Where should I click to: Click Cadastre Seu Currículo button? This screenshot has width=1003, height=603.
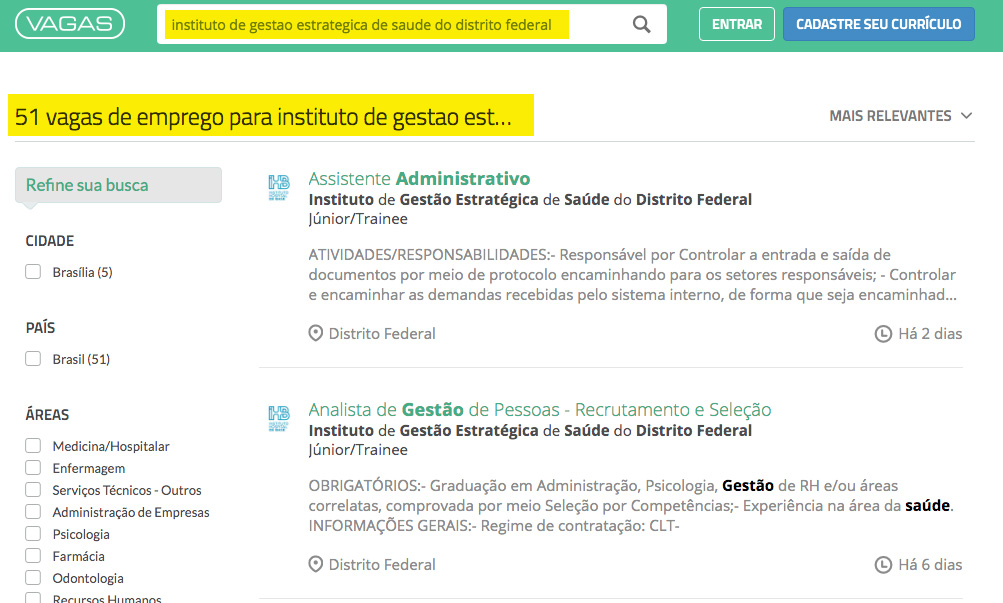point(878,25)
